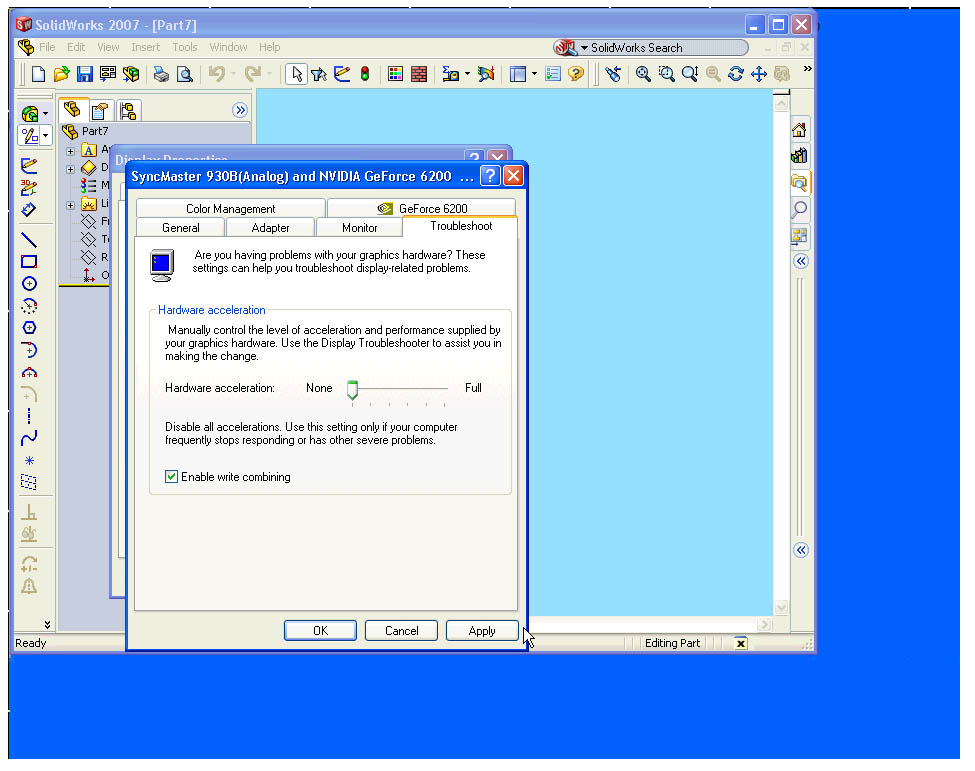Image resolution: width=975 pixels, height=771 pixels.
Task: Expand the second FeatureManager node under Annotations
Action: click(70, 169)
